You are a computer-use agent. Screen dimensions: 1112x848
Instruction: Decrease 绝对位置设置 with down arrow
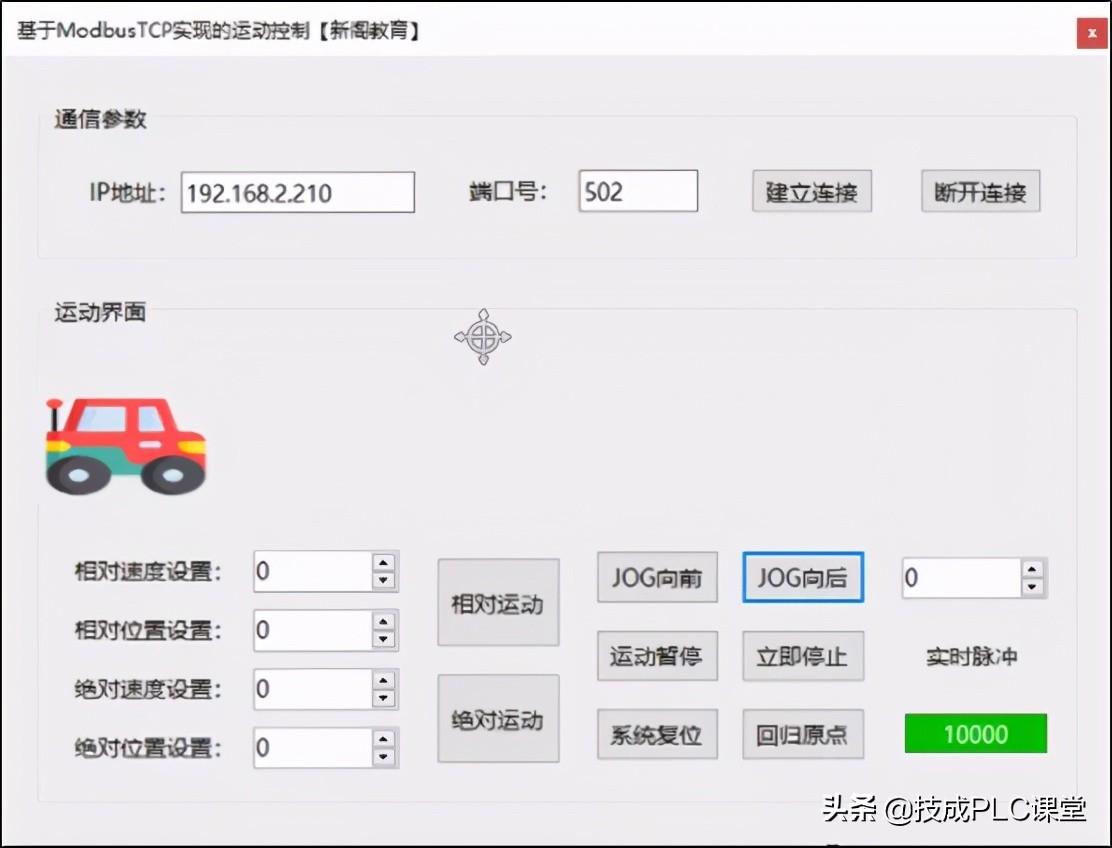click(384, 757)
